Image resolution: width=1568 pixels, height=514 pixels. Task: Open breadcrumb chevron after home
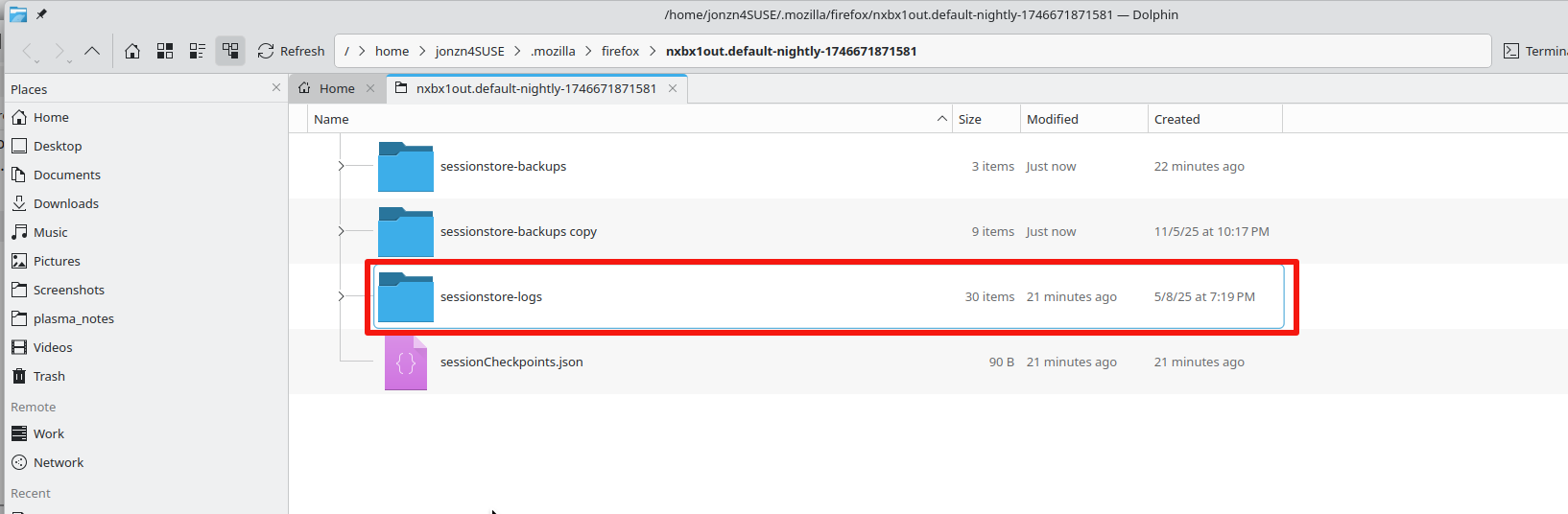click(422, 51)
